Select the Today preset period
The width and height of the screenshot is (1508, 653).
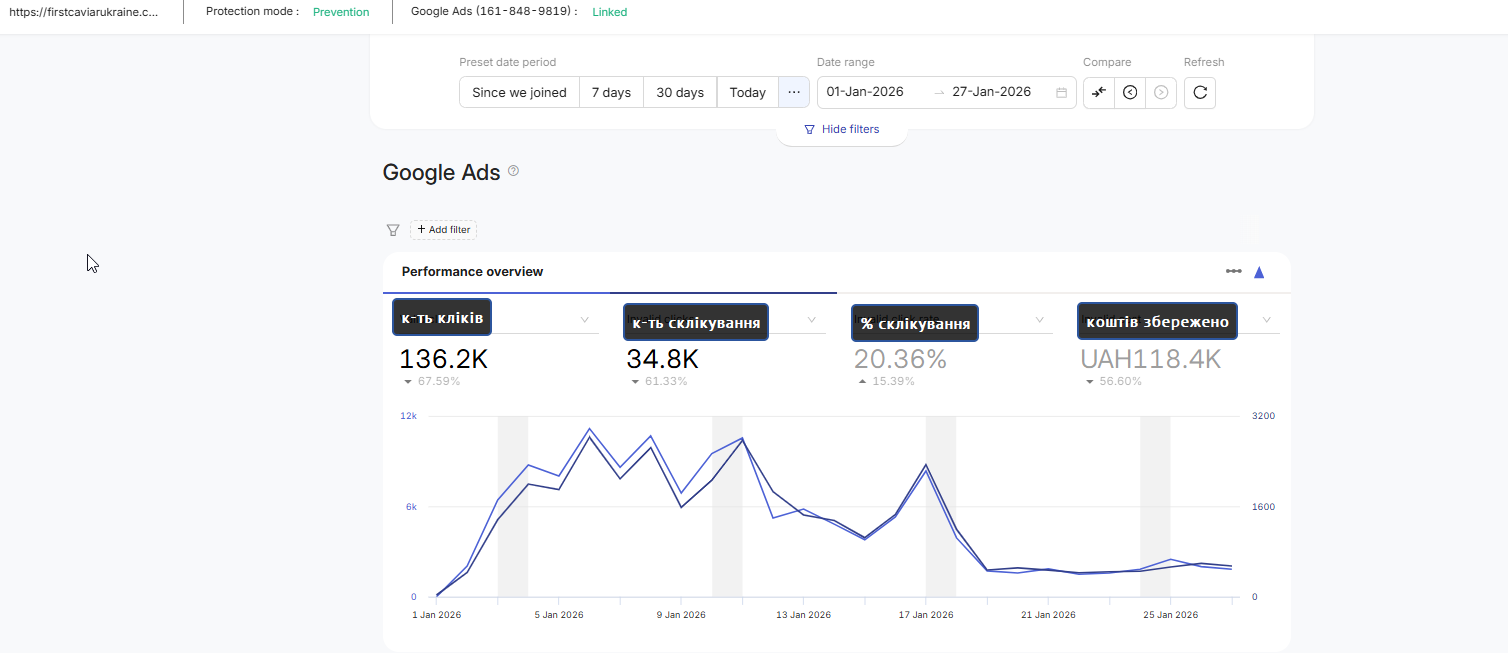pos(747,92)
